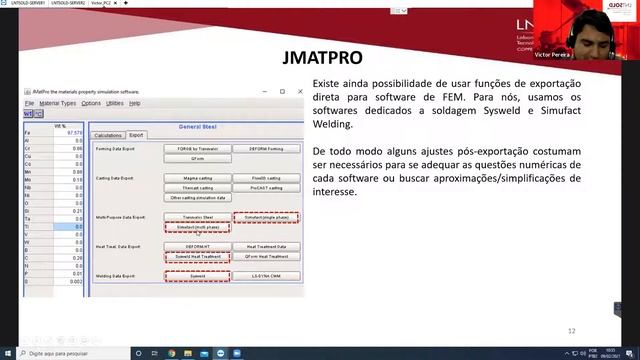Click the QForm Heat Treatment button

point(266,257)
